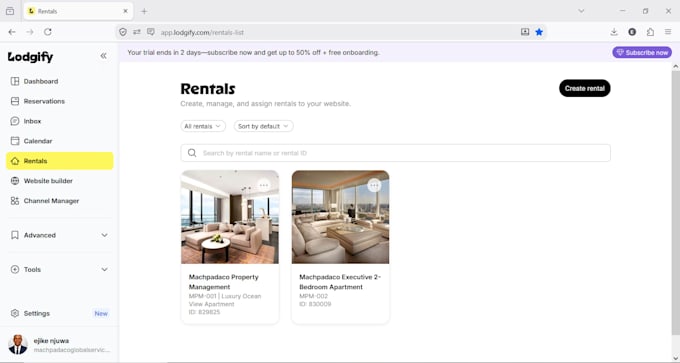This screenshot has width=680, height=363.
Task: Click the permissions icon in address bar
Action: 137,32
